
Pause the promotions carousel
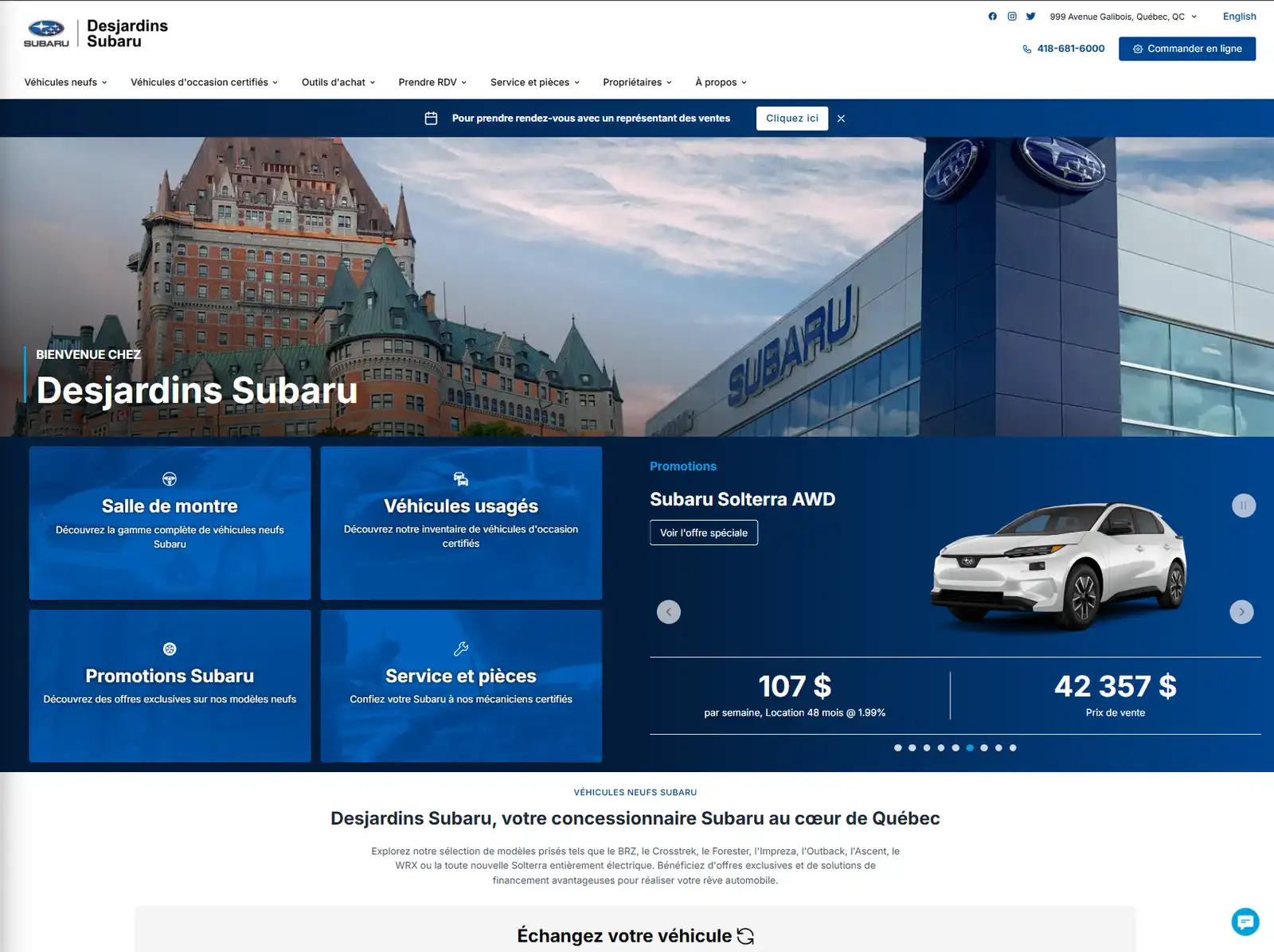(1244, 505)
